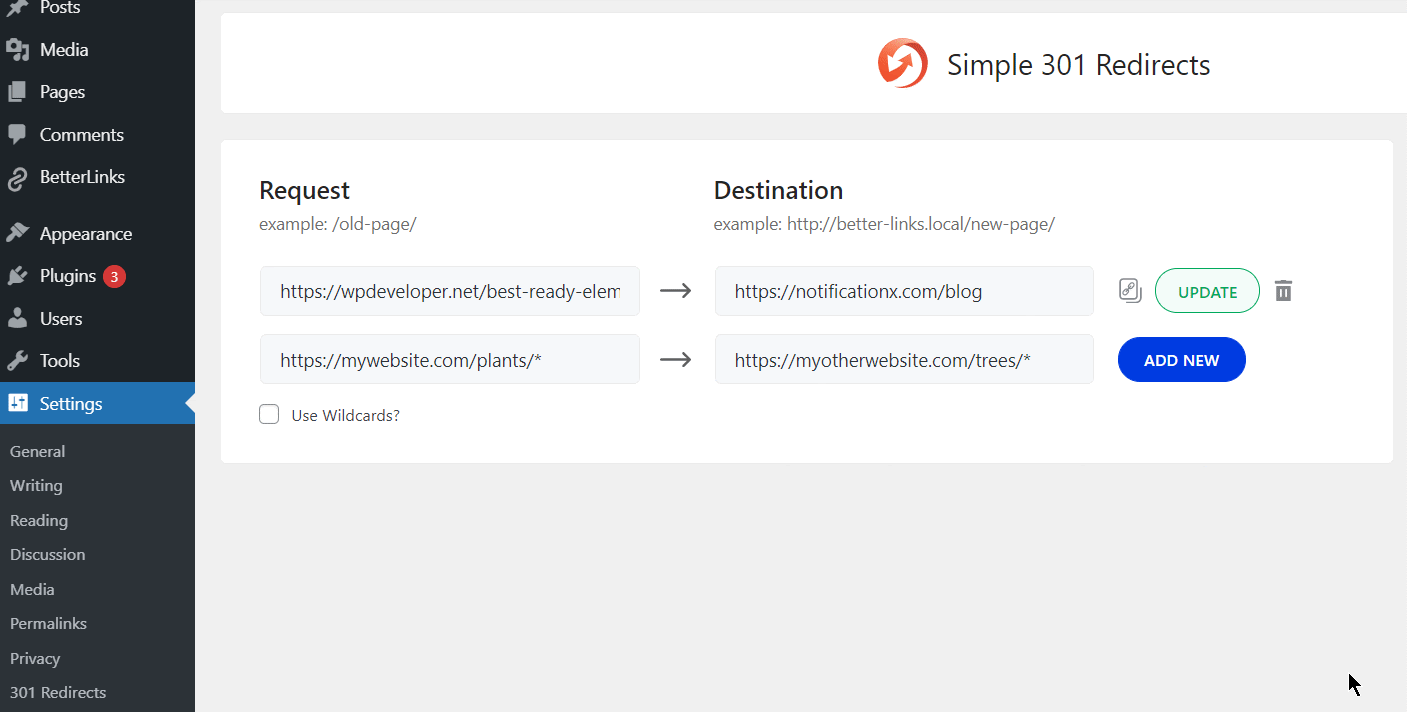Select 301 Redirects in the Settings submenu
This screenshot has width=1407, height=712.
[57, 692]
